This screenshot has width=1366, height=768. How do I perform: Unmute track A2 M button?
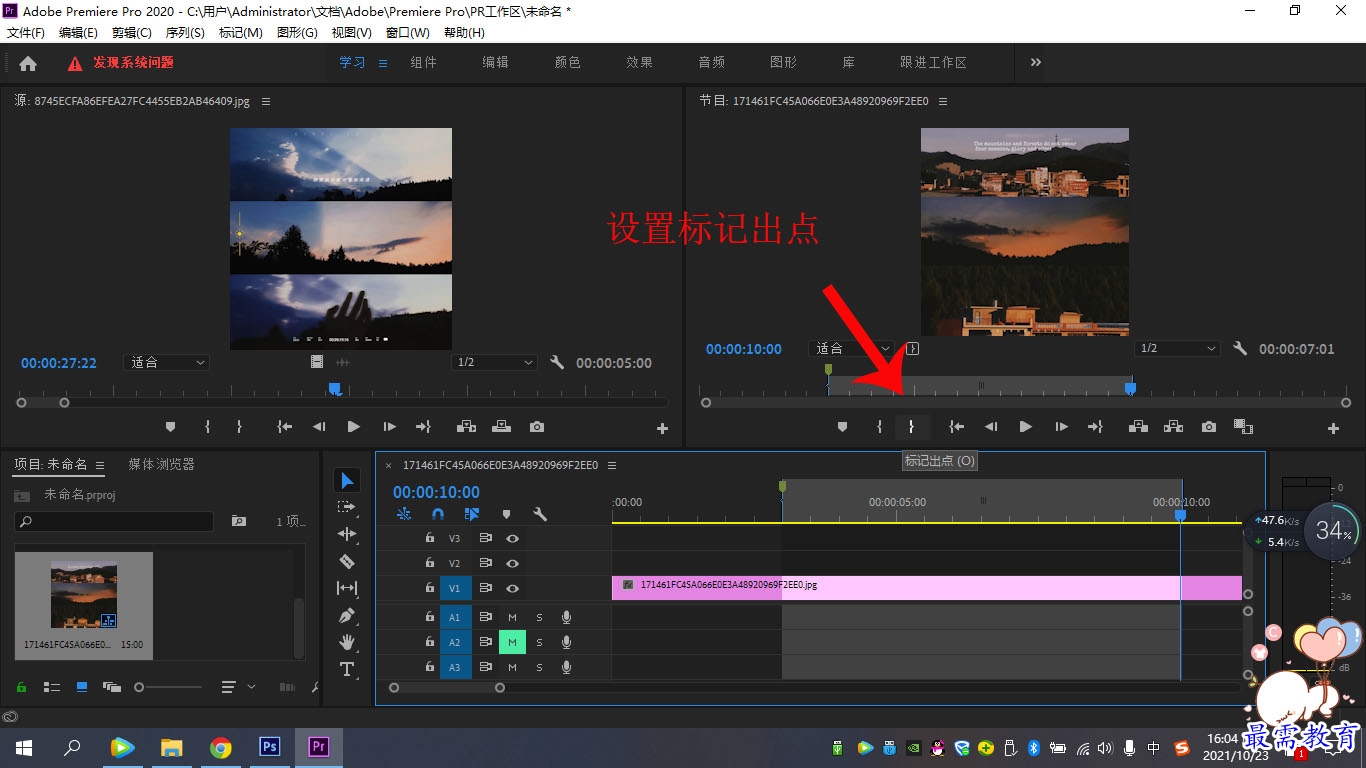[512, 642]
